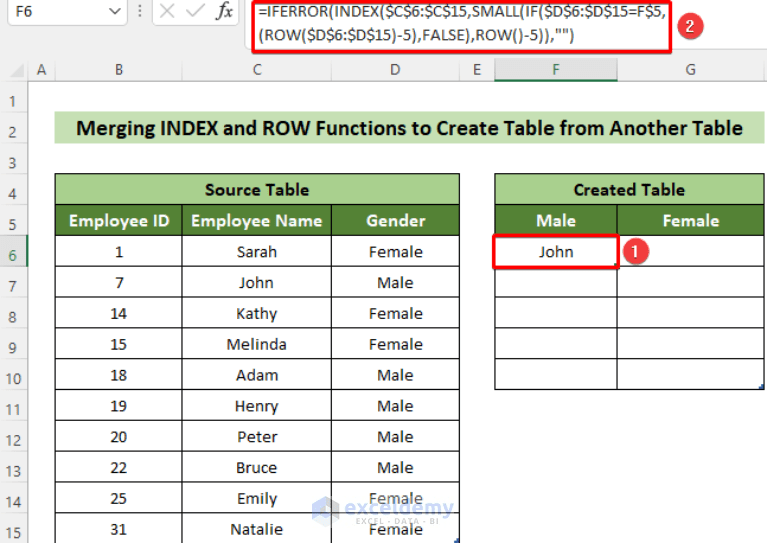Select the 'Henry' name cell
This screenshot has width=767, height=543.
[257, 406]
